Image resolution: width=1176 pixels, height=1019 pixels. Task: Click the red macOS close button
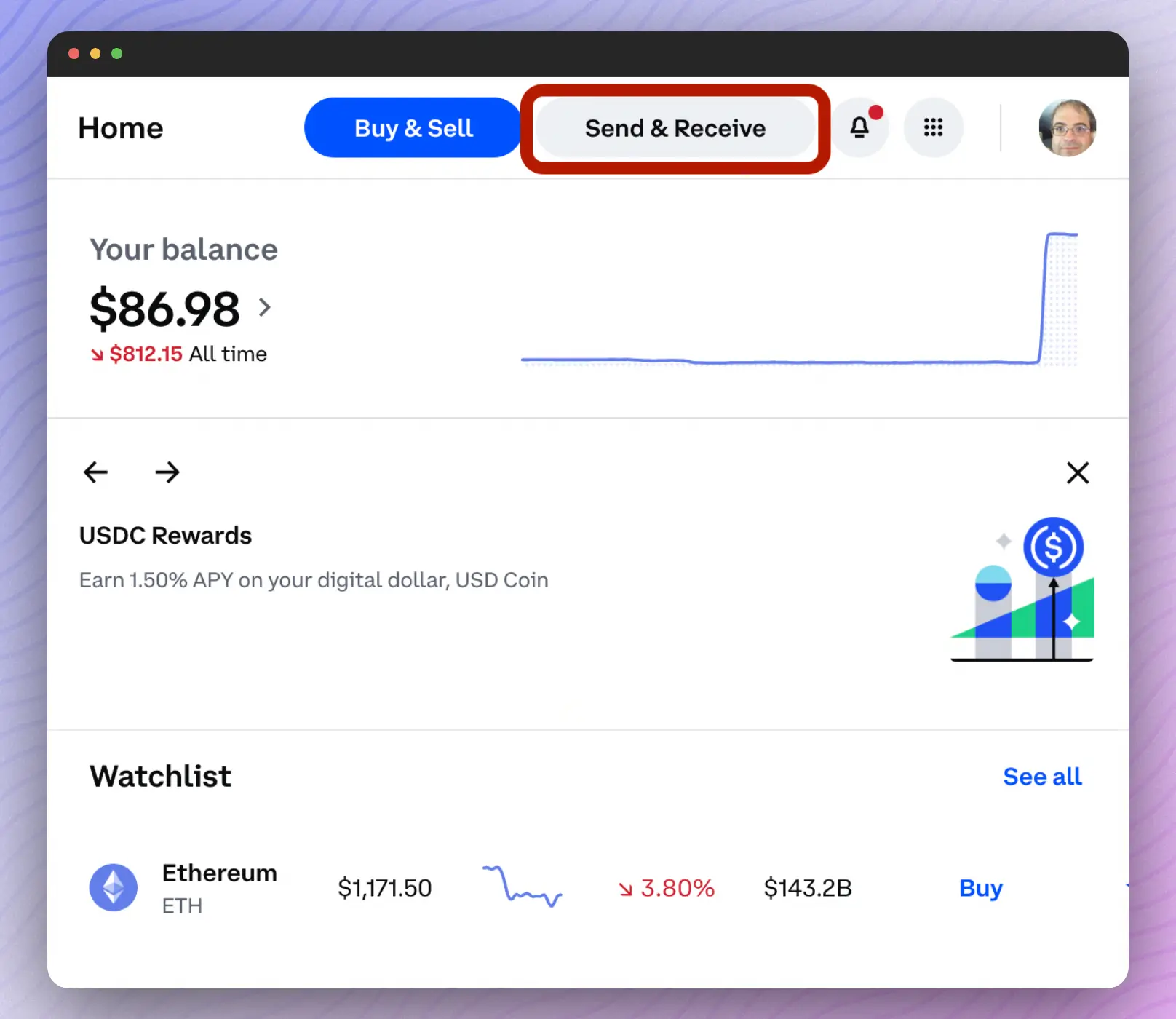pos(73,54)
